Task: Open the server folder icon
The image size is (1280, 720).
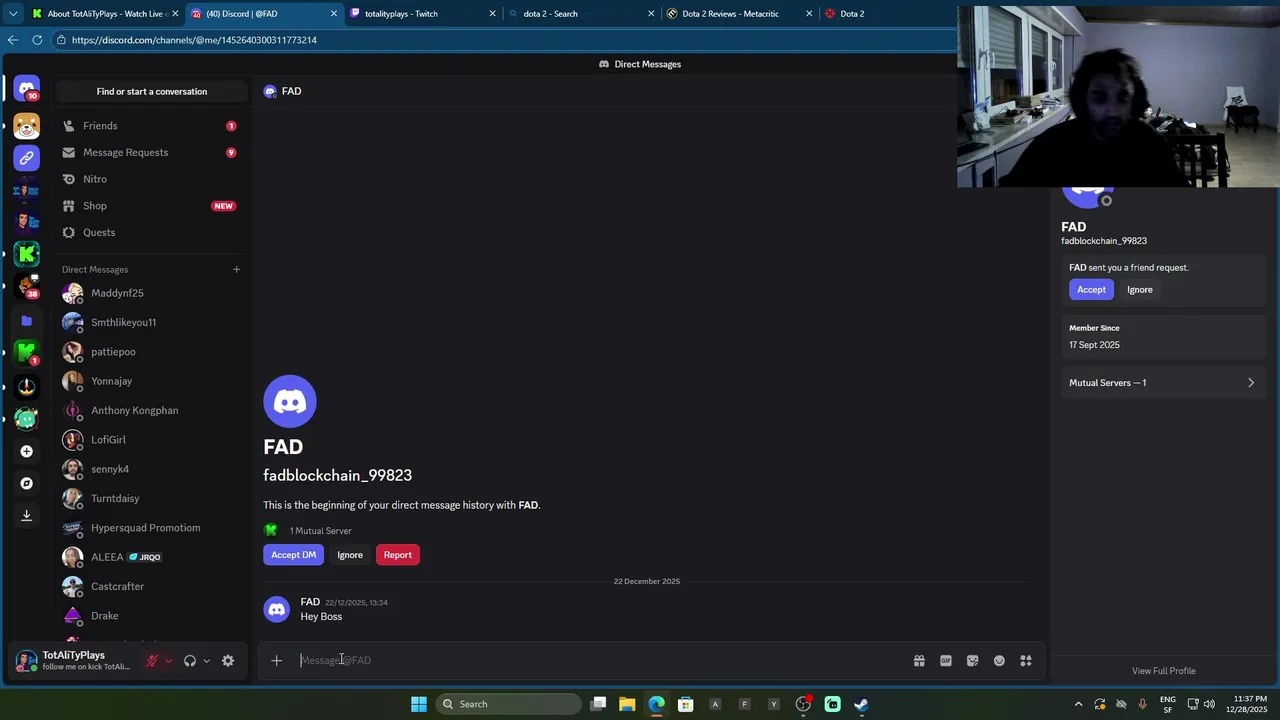Action: pos(27,321)
